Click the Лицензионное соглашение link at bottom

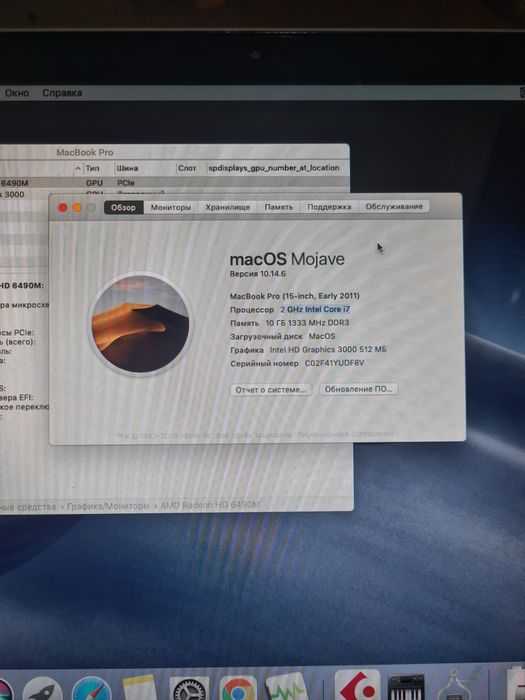[x=346, y=433]
